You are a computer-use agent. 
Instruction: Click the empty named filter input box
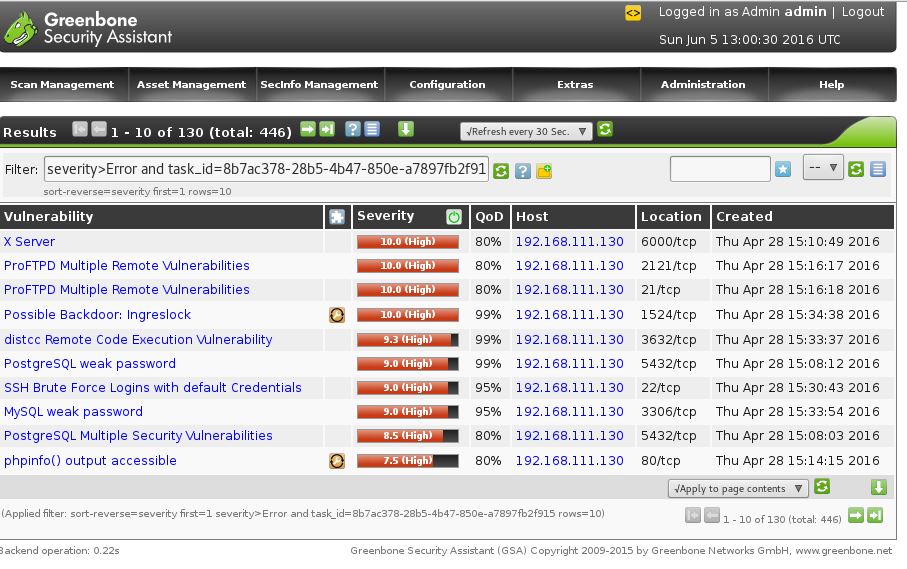(720, 169)
